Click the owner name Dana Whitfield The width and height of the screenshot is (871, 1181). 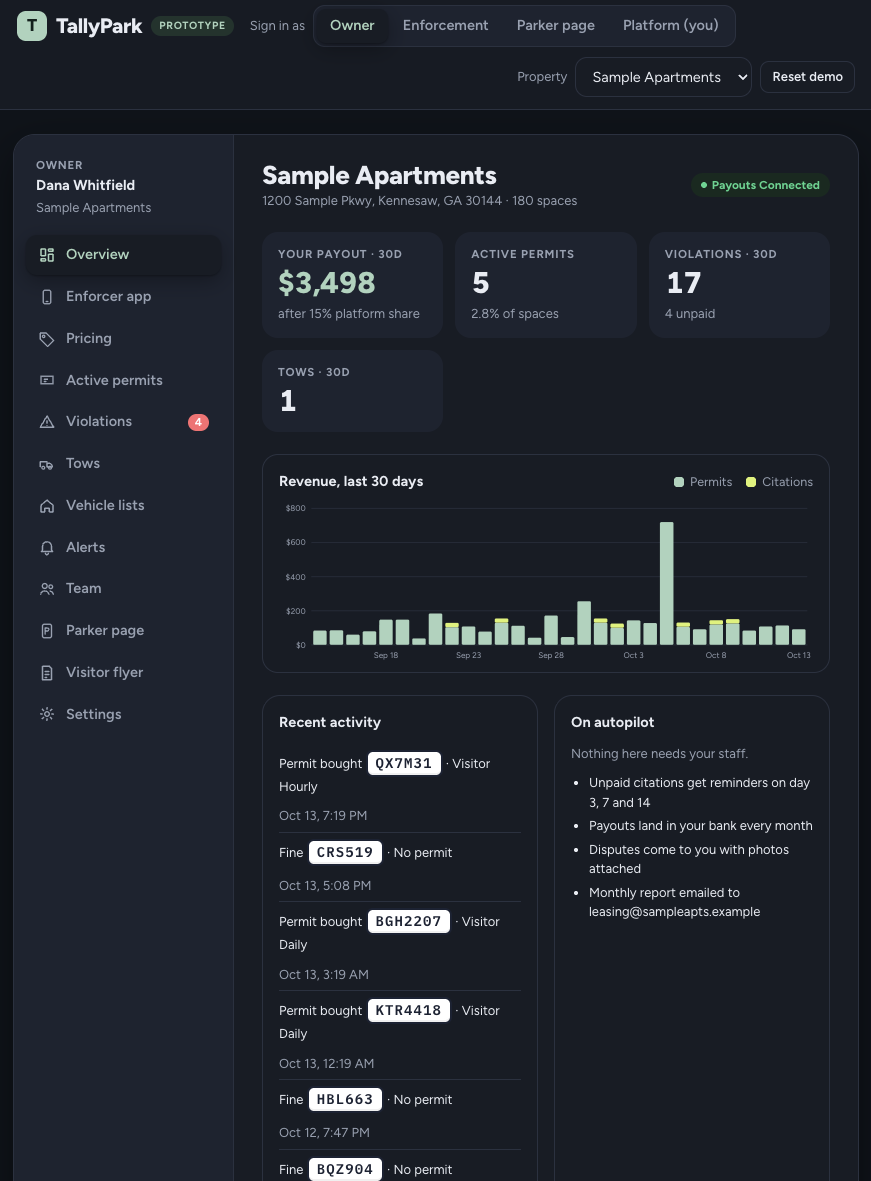pyautogui.click(x=85, y=185)
